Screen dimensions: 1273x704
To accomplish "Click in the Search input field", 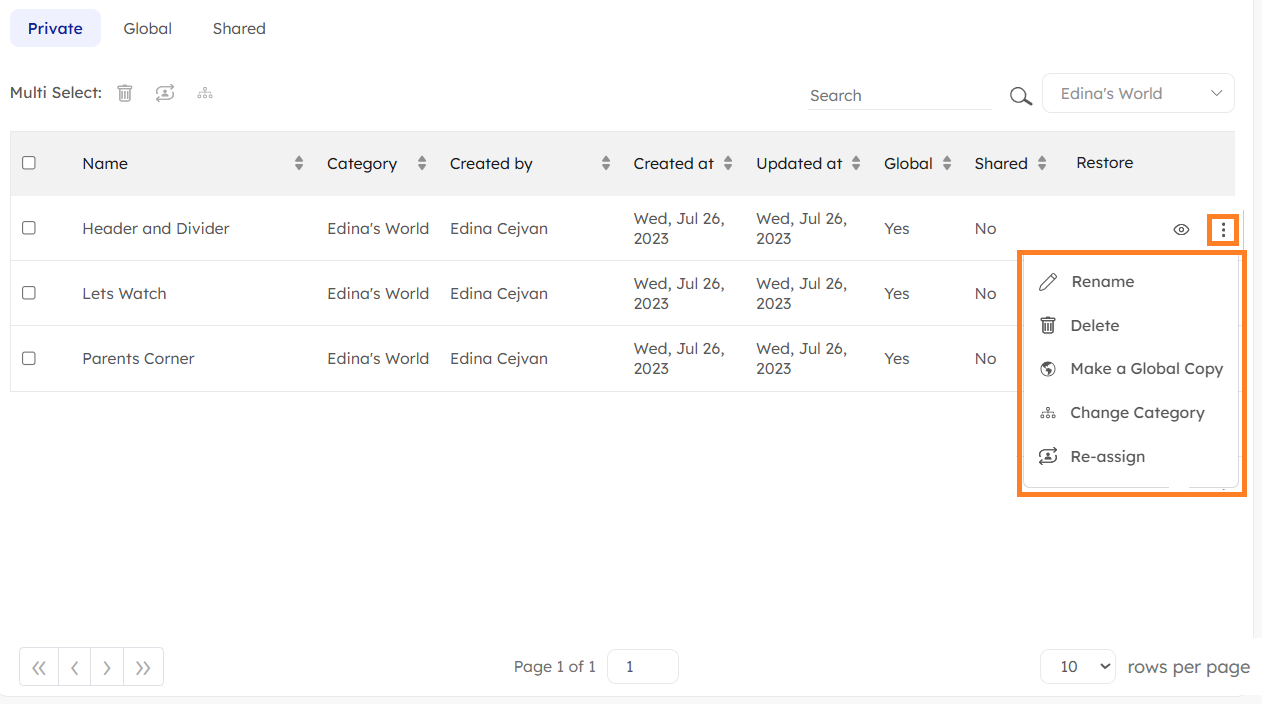I will (x=898, y=96).
